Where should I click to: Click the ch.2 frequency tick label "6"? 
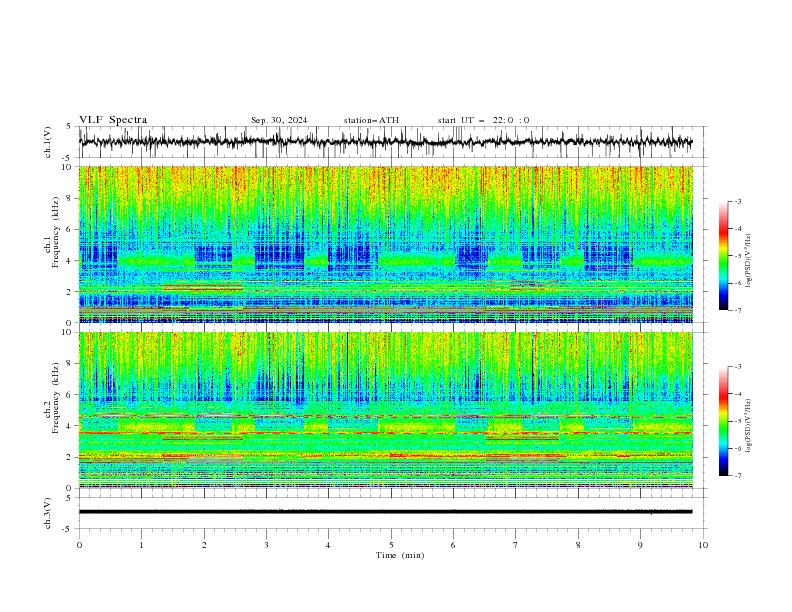click(x=71, y=395)
